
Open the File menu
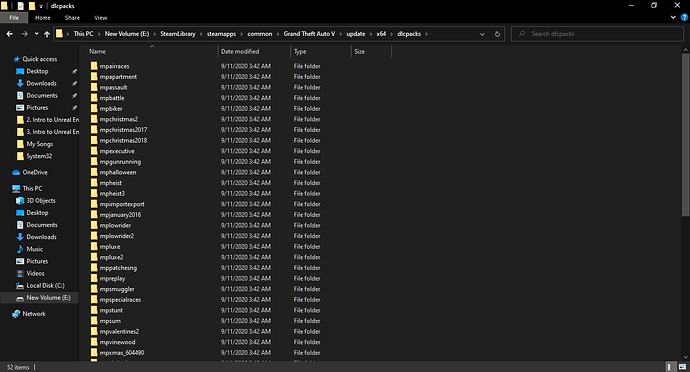(14, 18)
